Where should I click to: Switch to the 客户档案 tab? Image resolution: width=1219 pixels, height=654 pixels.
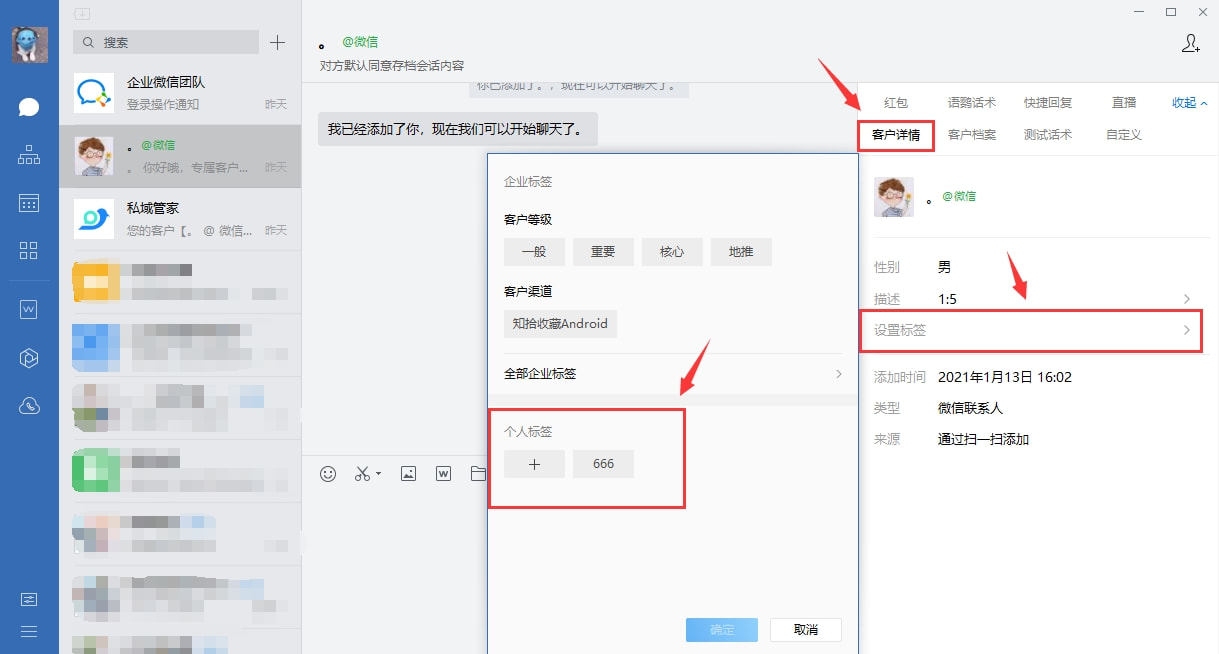[971, 135]
